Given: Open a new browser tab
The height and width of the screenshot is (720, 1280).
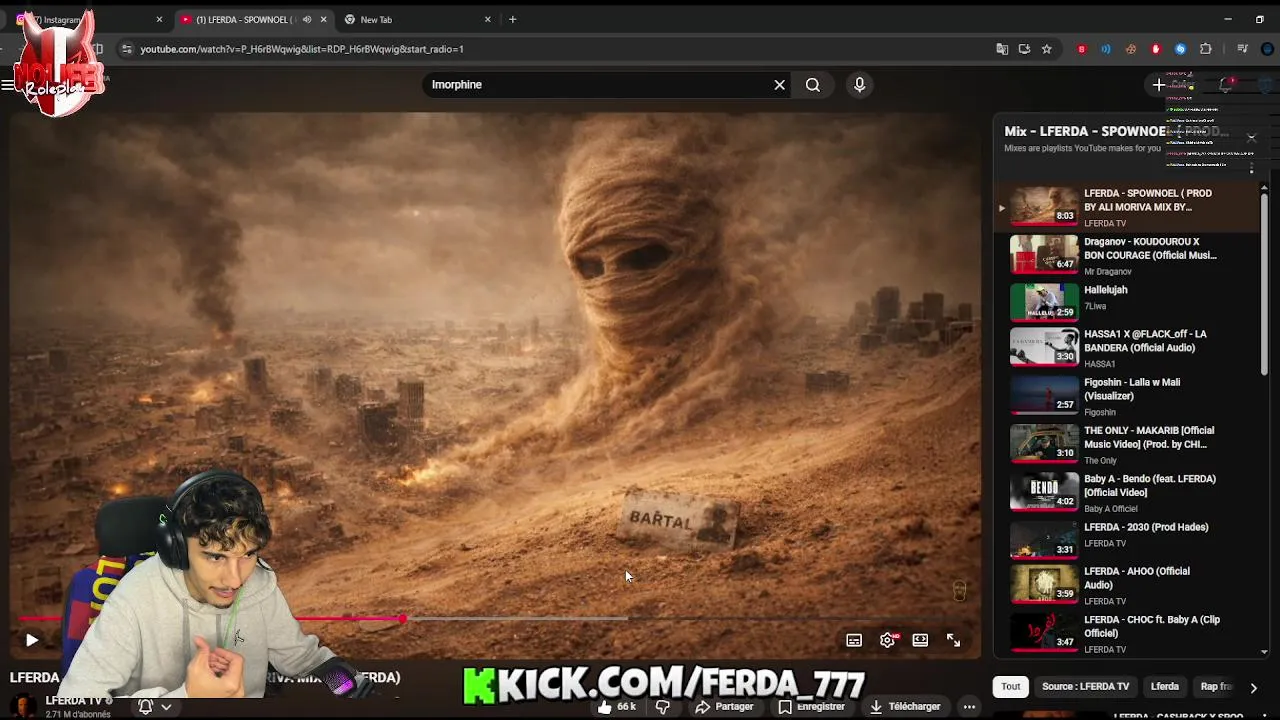Looking at the screenshot, I should click(513, 19).
